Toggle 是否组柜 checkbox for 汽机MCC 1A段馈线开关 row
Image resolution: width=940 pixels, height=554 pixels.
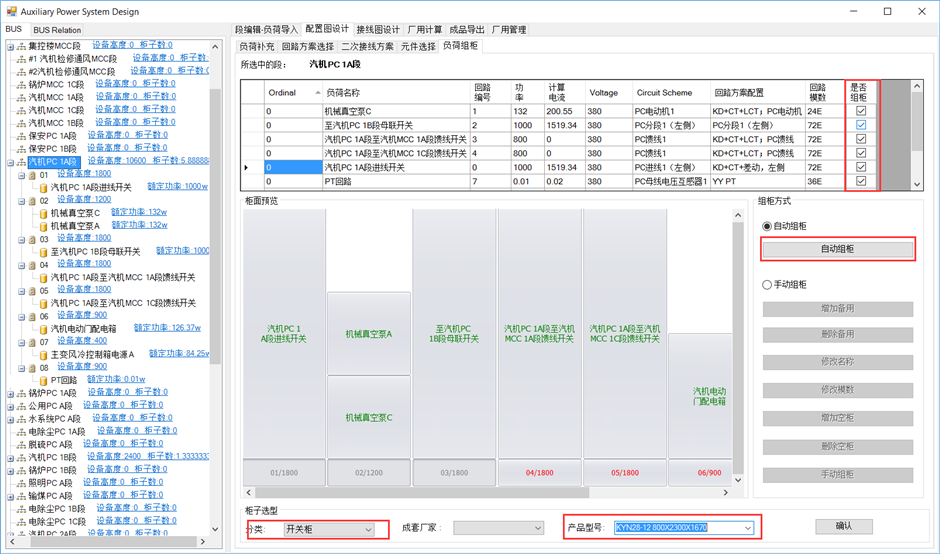click(861, 138)
